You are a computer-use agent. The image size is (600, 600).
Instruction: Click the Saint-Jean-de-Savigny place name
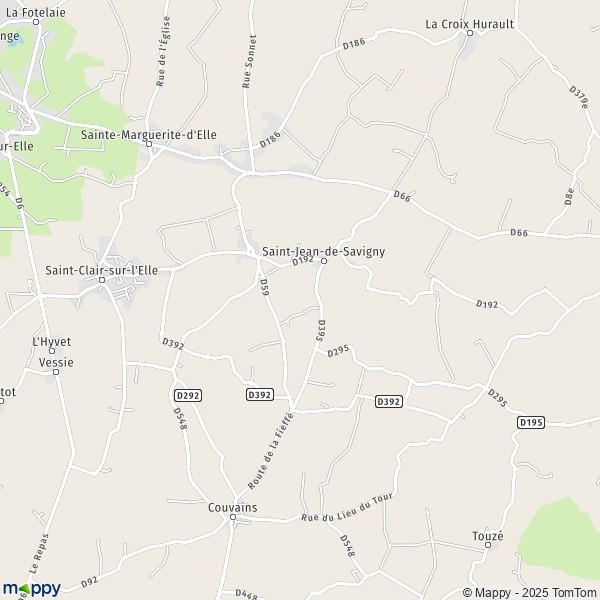323,251
